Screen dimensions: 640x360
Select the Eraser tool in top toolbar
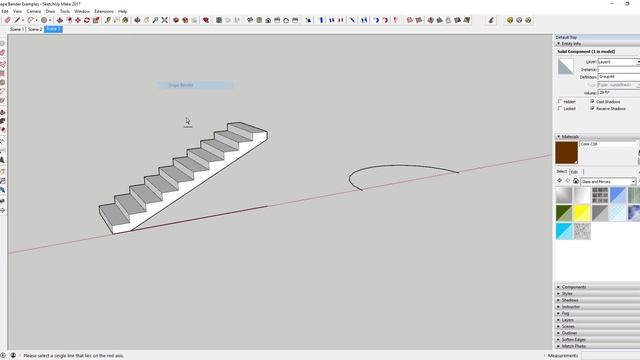pyautogui.click(x=7, y=20)
